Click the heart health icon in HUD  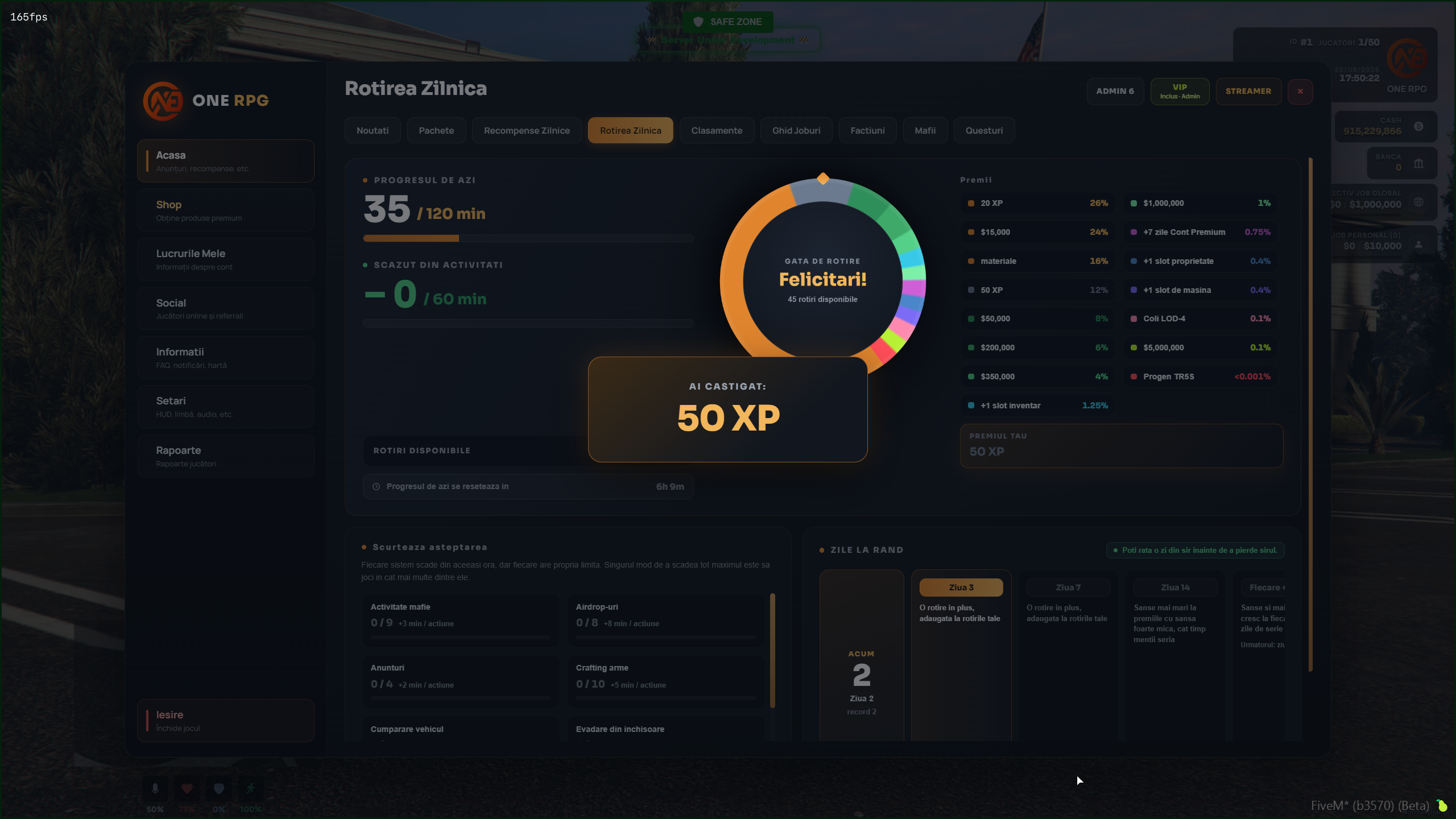point(187,788)
